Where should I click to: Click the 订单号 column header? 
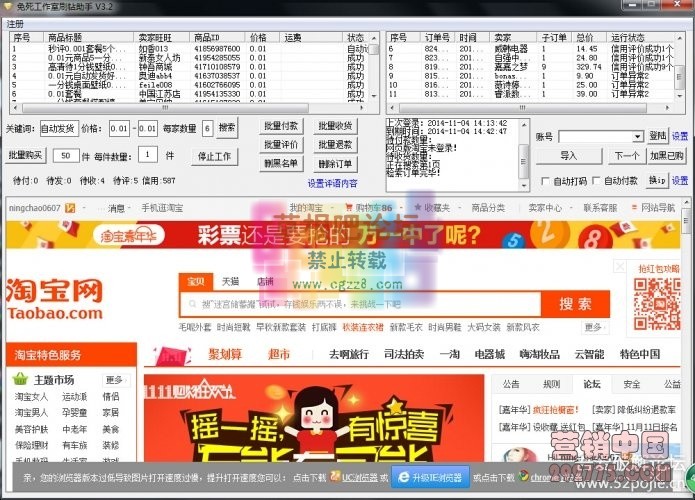click(x=439, y=37)
